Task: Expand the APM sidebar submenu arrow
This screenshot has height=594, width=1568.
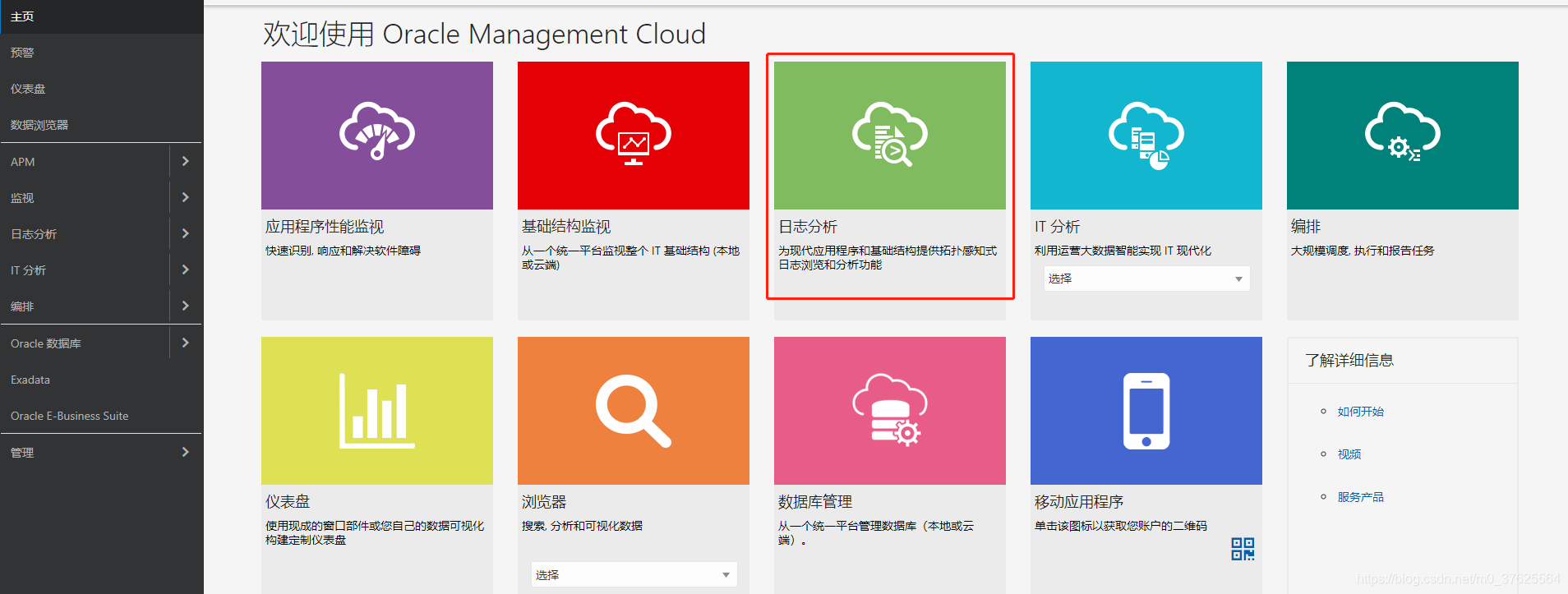Action: 186,161
